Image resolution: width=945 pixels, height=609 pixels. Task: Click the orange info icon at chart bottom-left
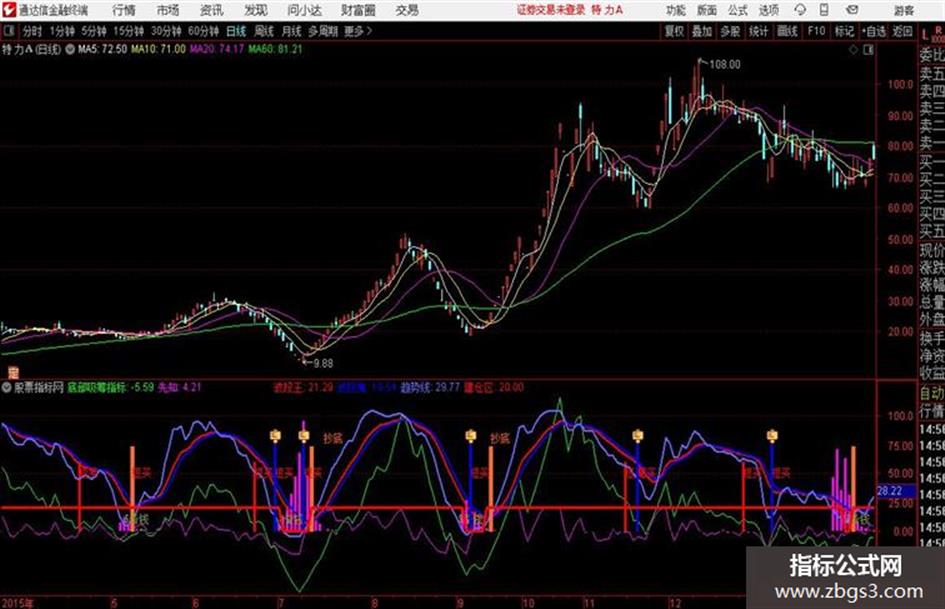coord(13,373)
